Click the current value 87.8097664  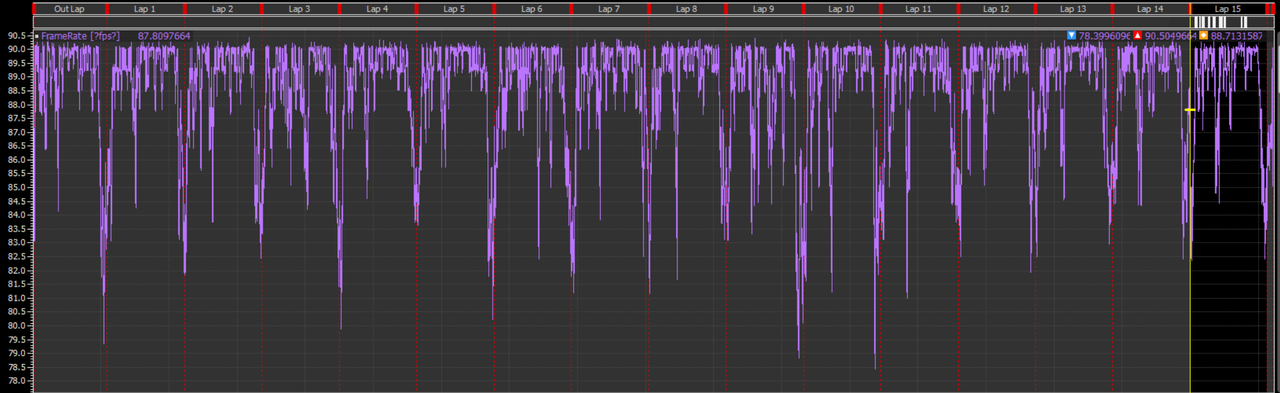(164, 36)
